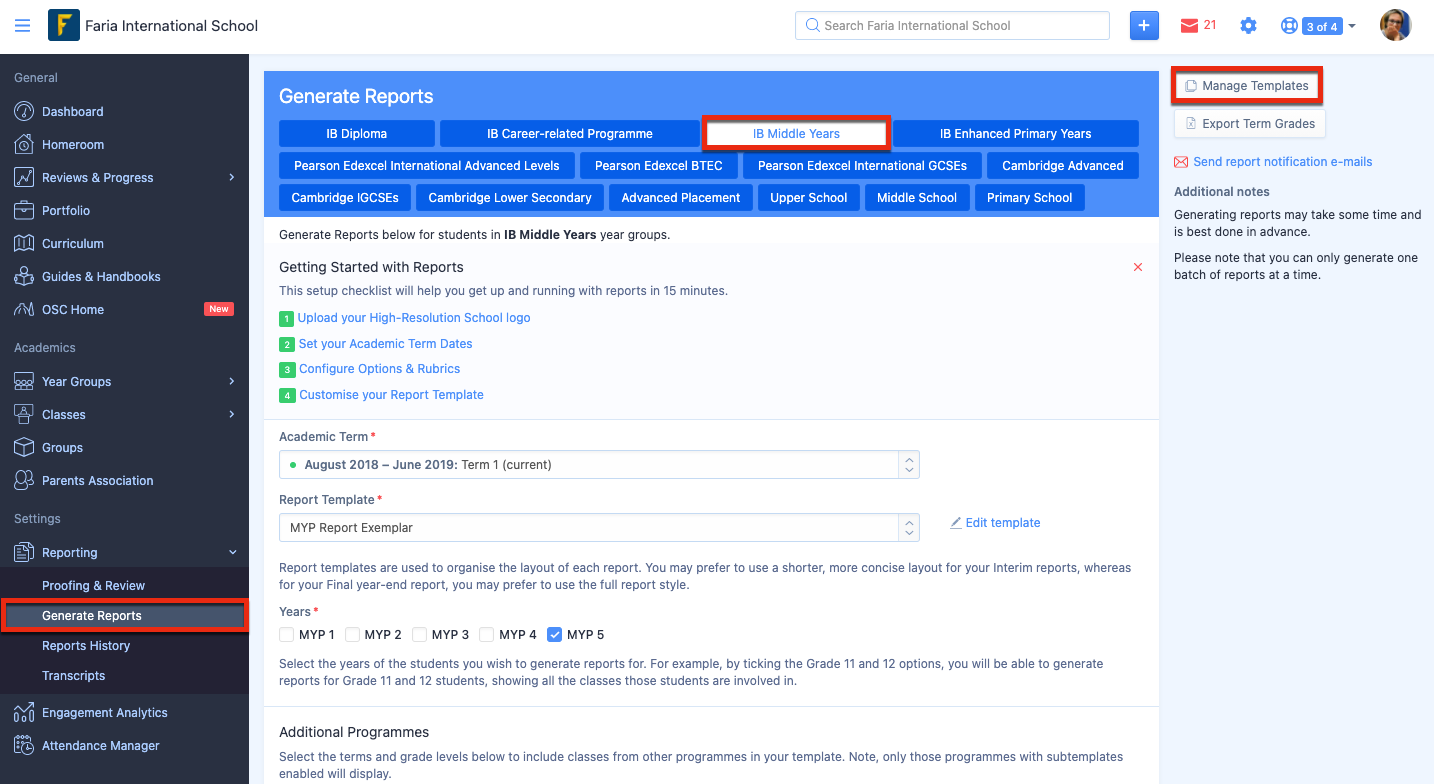Click the Reviews & Progress chart icon

(x=24, y=177)
